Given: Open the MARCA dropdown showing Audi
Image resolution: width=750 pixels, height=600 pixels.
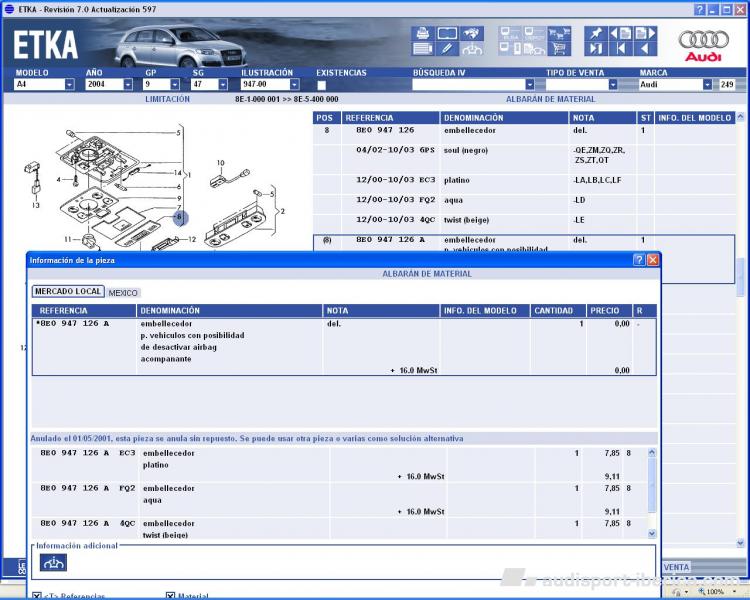Looking at the screenshot, I should [707, 85].
